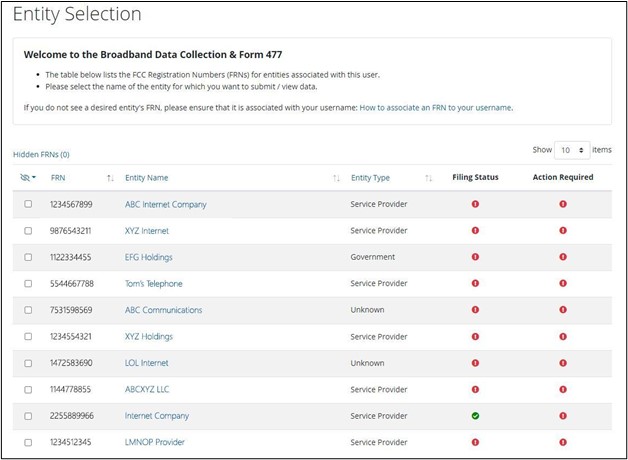The width and height of the screenshot is (628, 460).
Task: Sort the table by the FRN column arrows
Action: [110, 178]
